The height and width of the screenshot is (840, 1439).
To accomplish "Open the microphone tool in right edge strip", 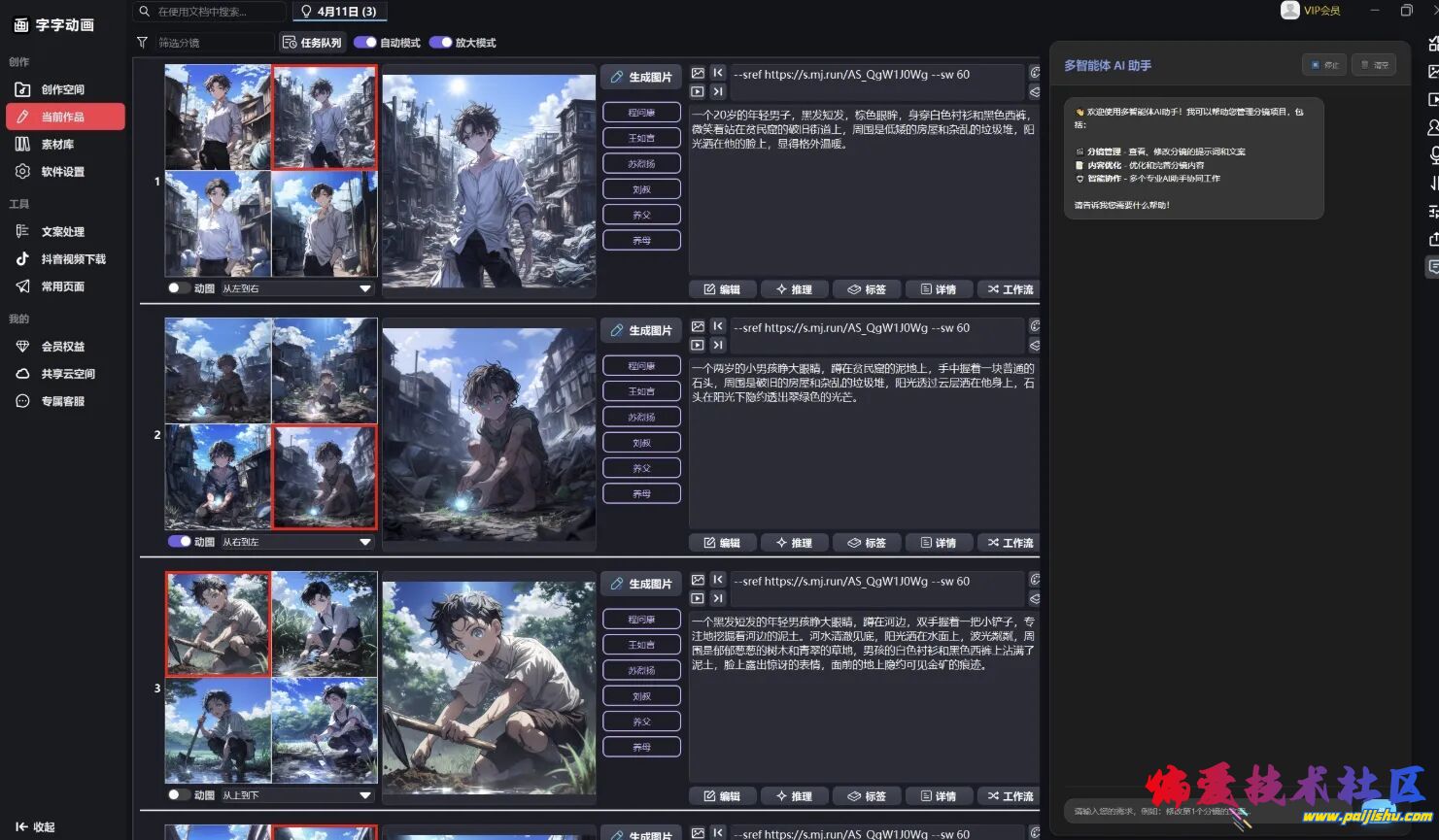I will 1433,155.
